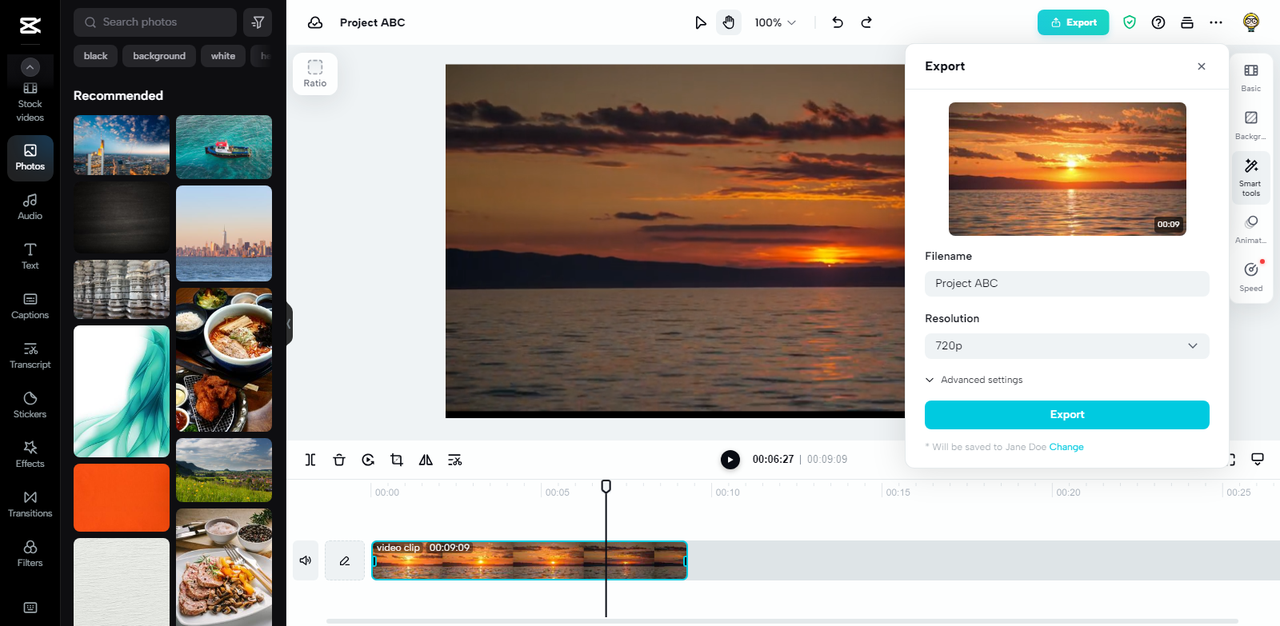Edit the Filename field
1280x626 pixels.
coord(1067,283)
